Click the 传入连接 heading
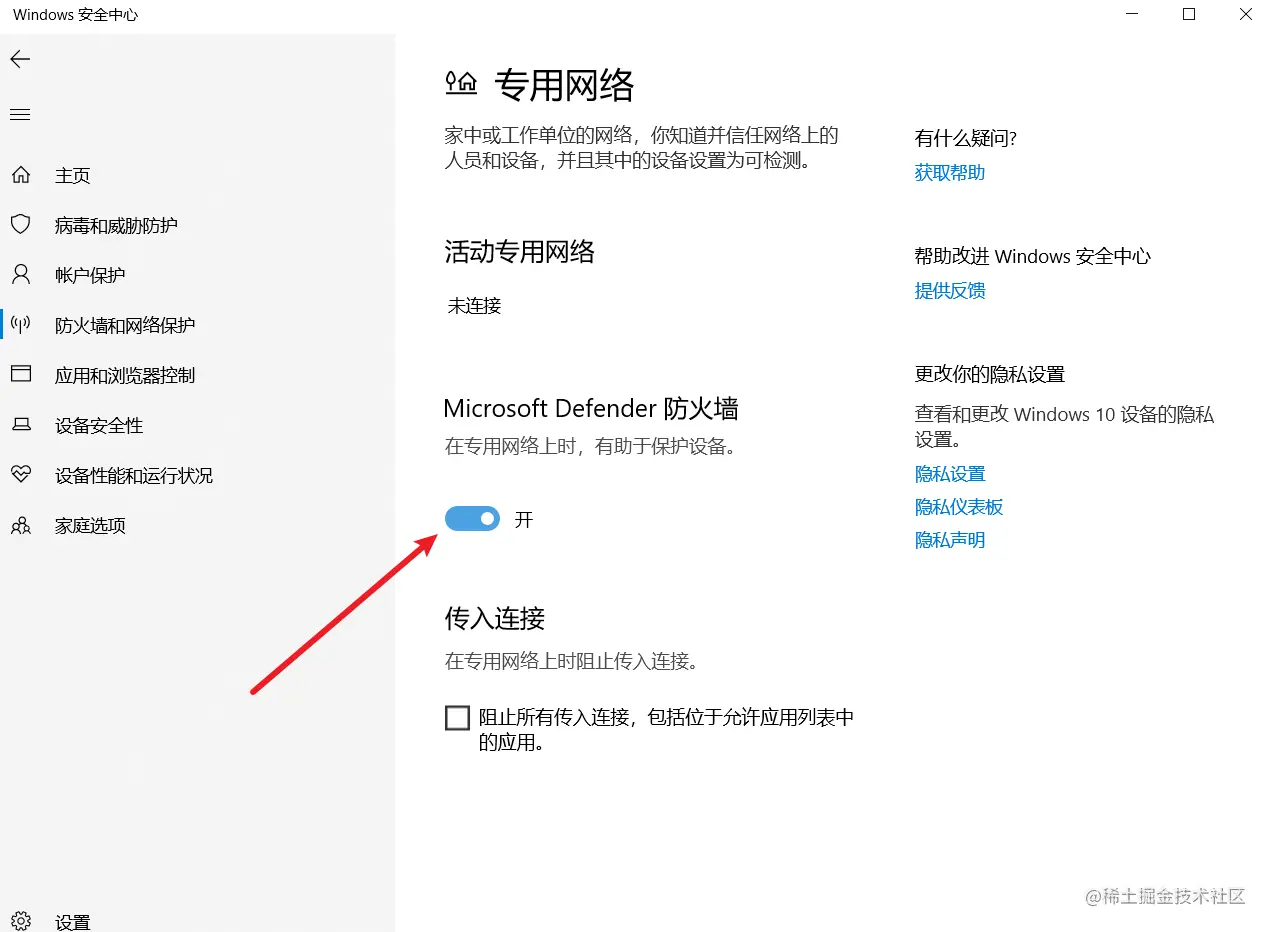1271x932 pixels. tap(494, 618)
